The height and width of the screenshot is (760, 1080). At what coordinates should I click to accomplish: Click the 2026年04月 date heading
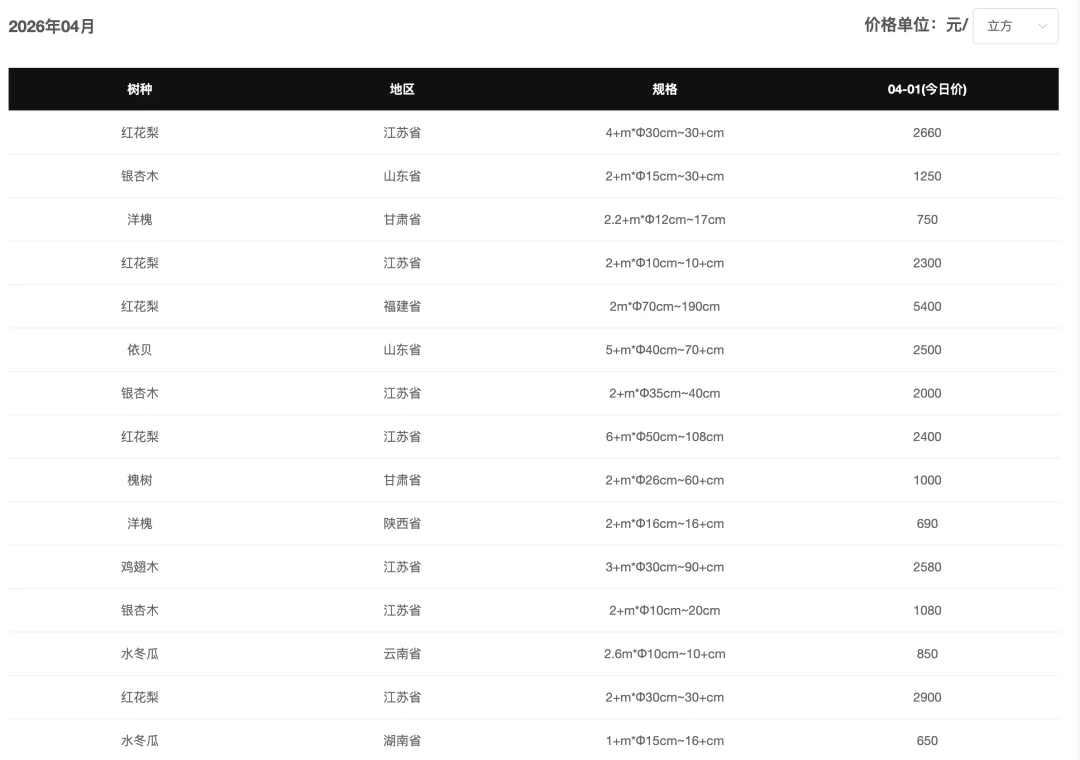52,26
